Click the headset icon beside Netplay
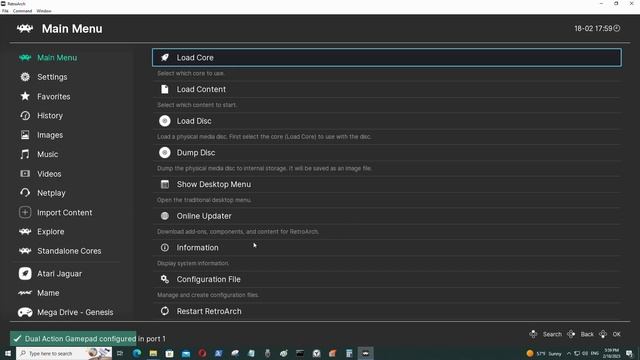This screenshot has width=640, height=360. [x=25, y=193]
